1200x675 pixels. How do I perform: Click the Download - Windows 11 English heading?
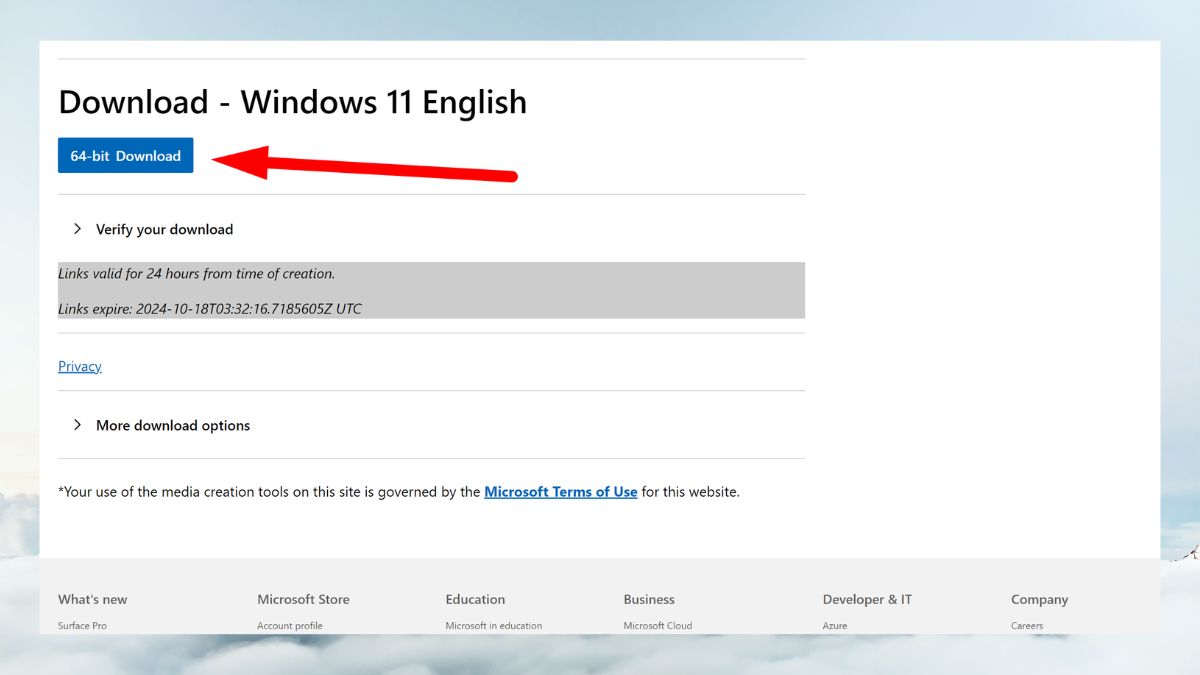[292, 102]
